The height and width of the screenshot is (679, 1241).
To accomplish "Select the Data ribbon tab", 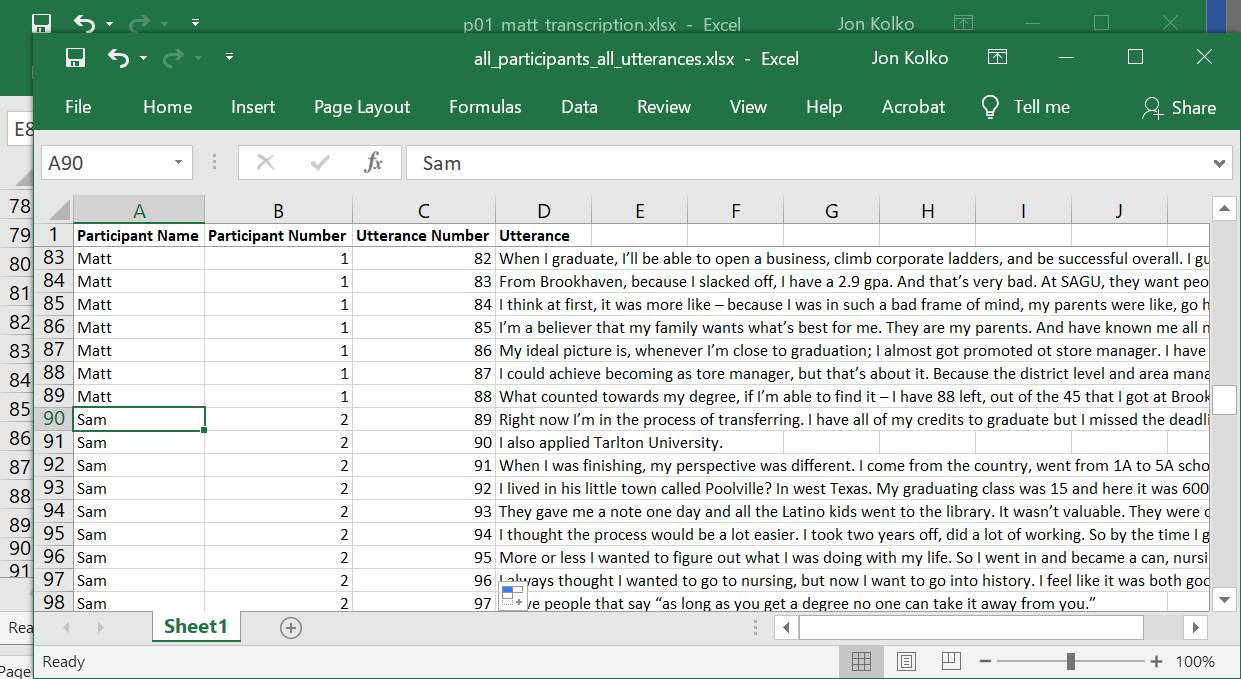I will tap(579, 107).
